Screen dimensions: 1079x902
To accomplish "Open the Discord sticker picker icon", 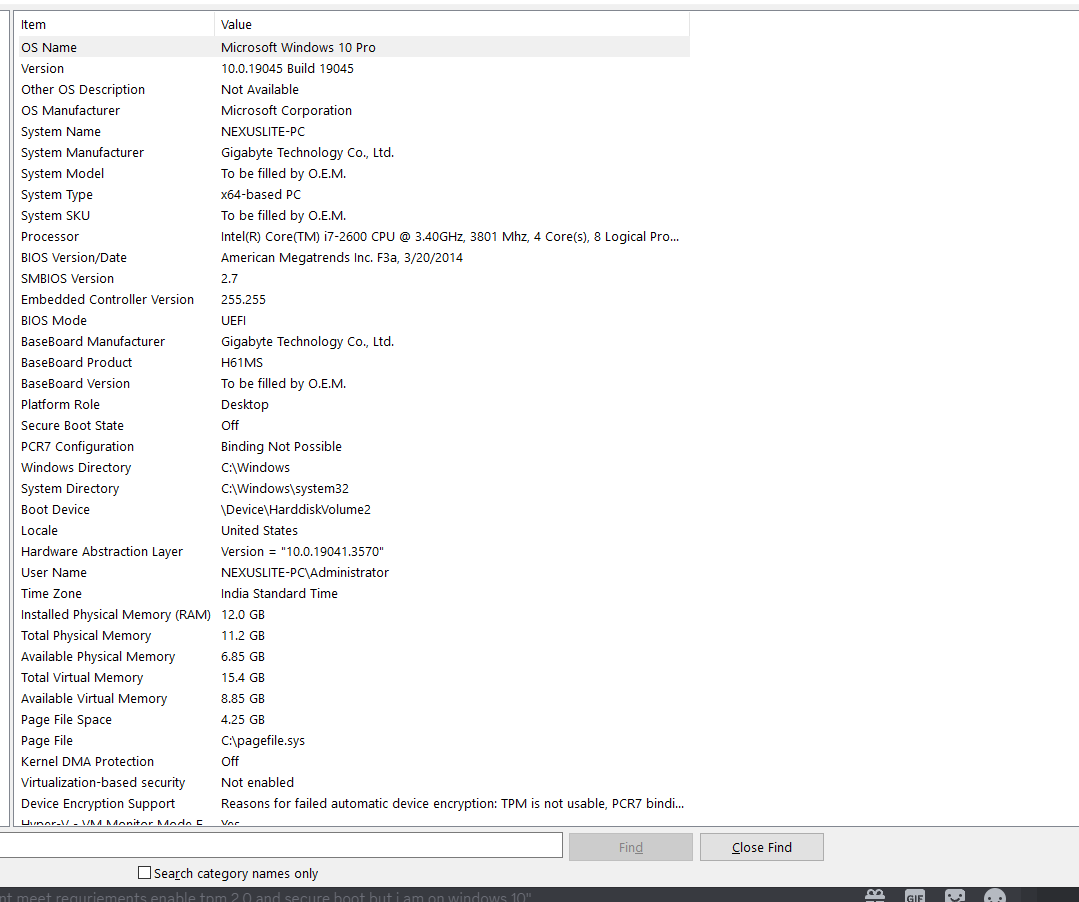I will pyautogui.click(x=954, y=896).
